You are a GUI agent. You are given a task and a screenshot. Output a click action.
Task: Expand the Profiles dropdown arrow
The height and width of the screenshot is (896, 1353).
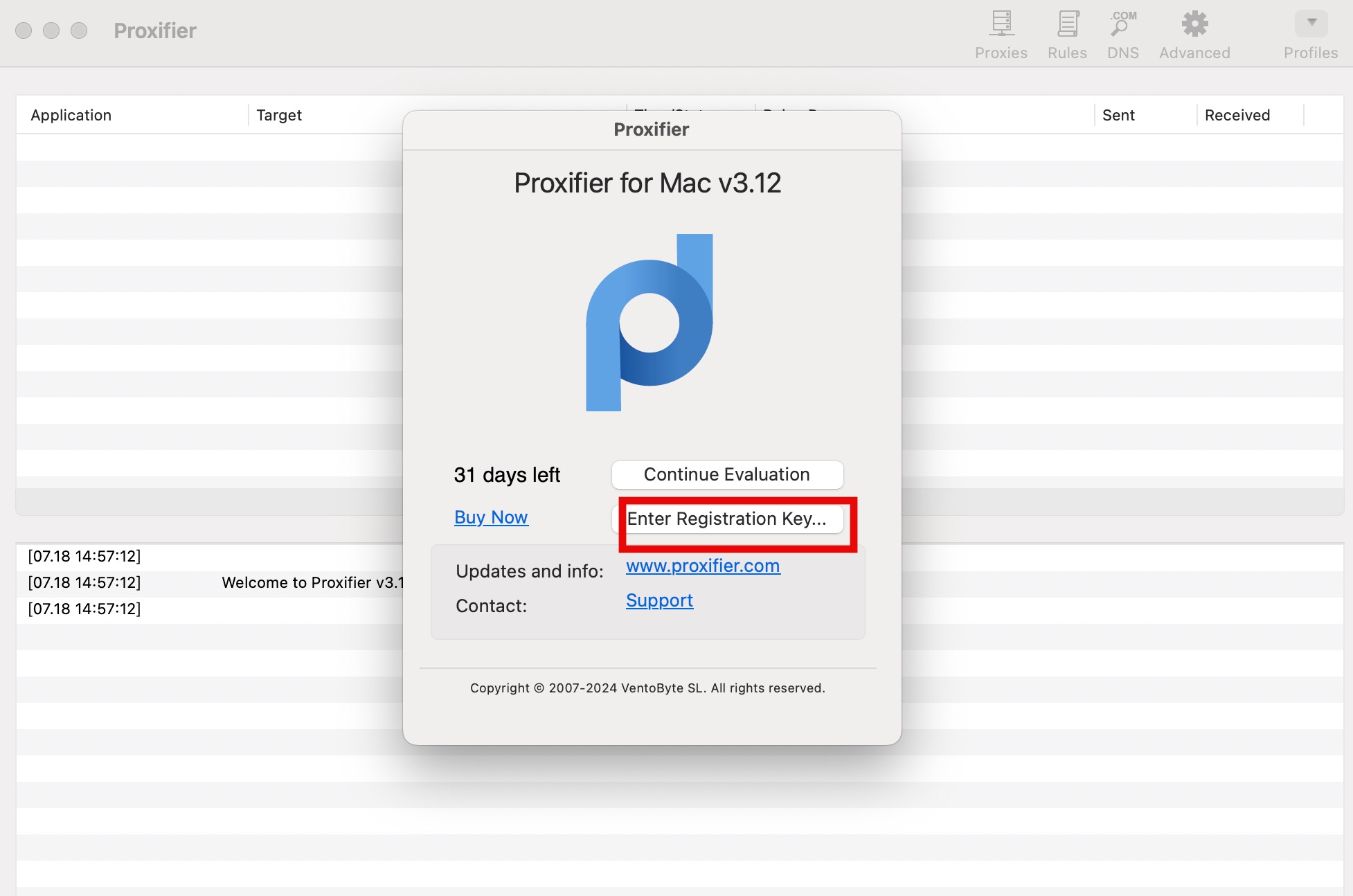[1311, 24]
